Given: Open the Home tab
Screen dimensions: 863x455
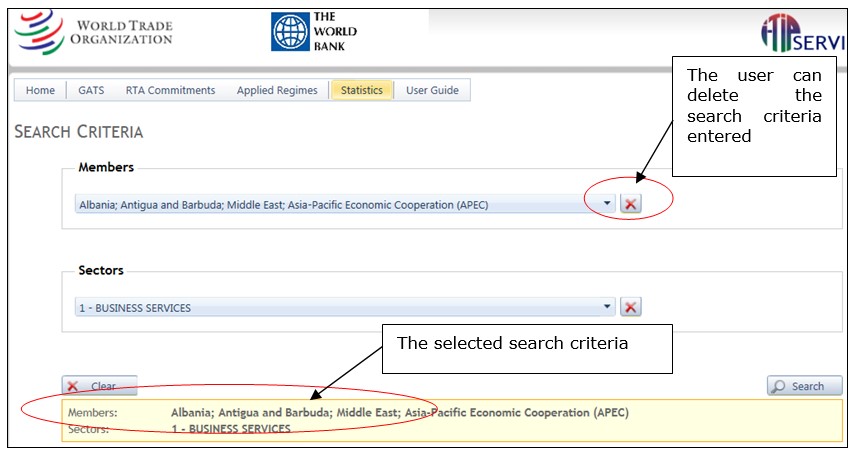Looking at the screenshot, I should click(40, 90).
